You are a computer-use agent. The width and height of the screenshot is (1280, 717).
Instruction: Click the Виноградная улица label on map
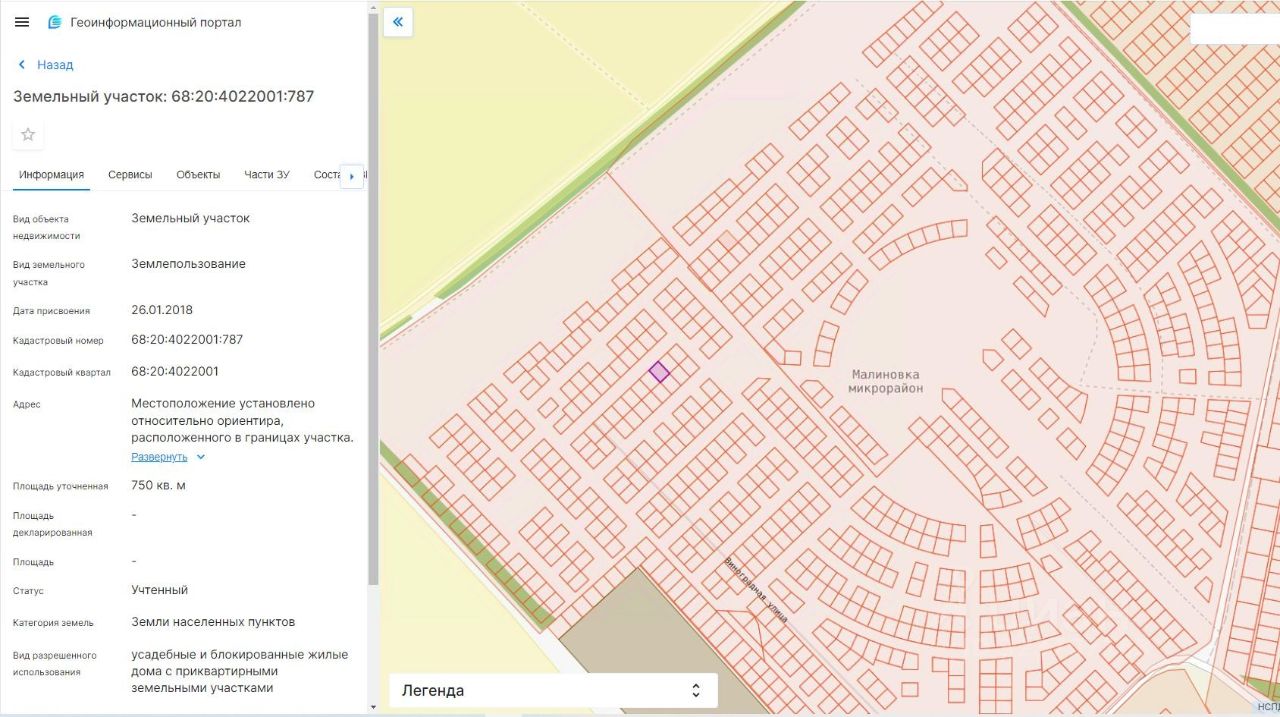pyautogui.click(x=756, y=590)
